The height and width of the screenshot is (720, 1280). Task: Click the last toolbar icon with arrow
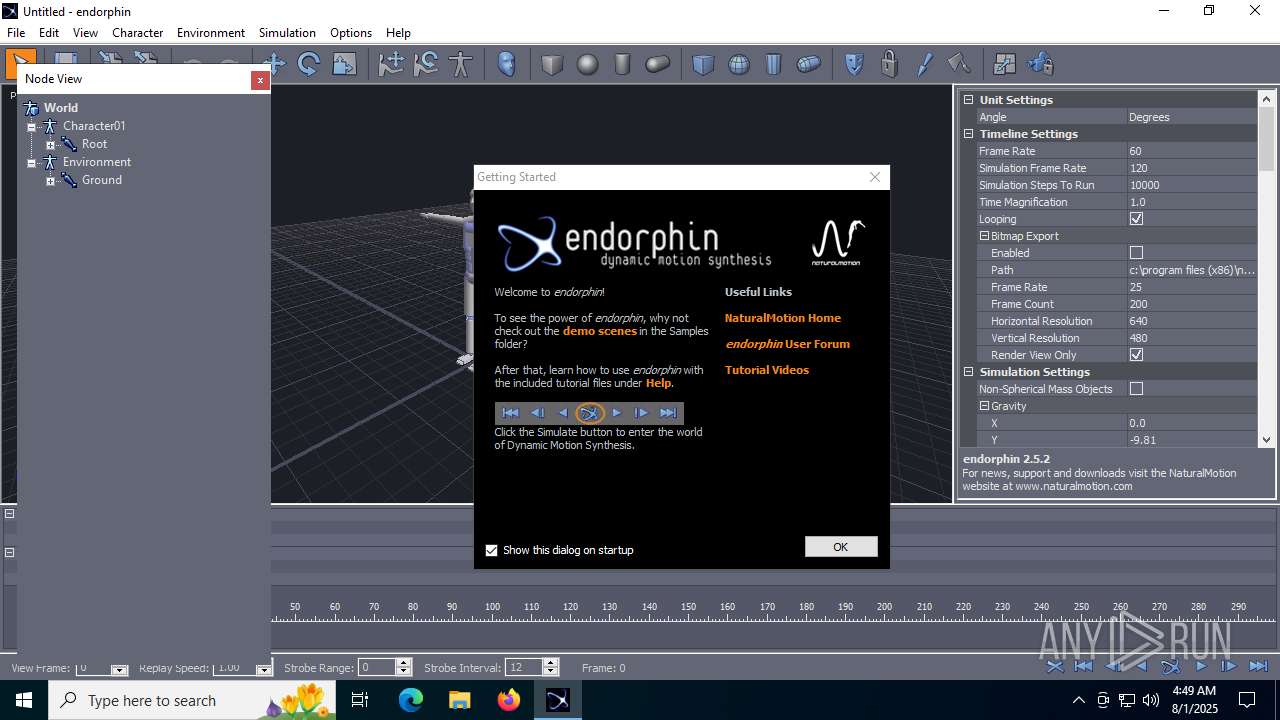tap(1040, 65)
